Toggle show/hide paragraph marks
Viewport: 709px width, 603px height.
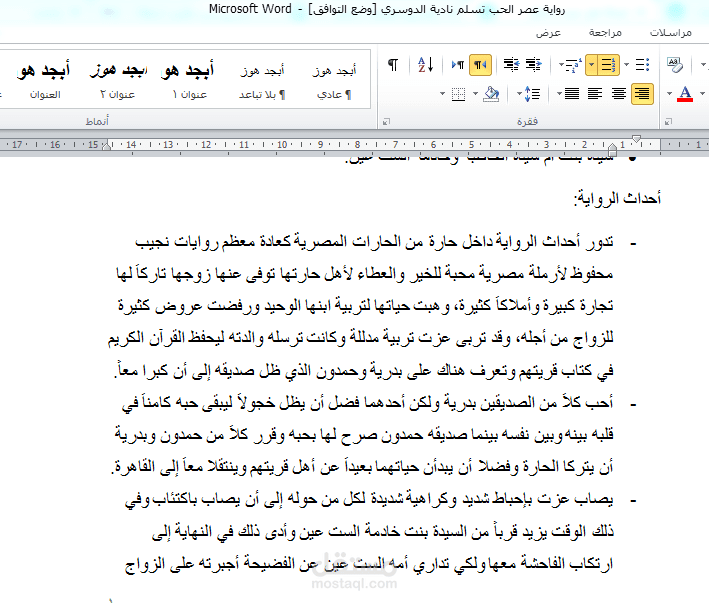pyautogui.click(x=393, y=66)
